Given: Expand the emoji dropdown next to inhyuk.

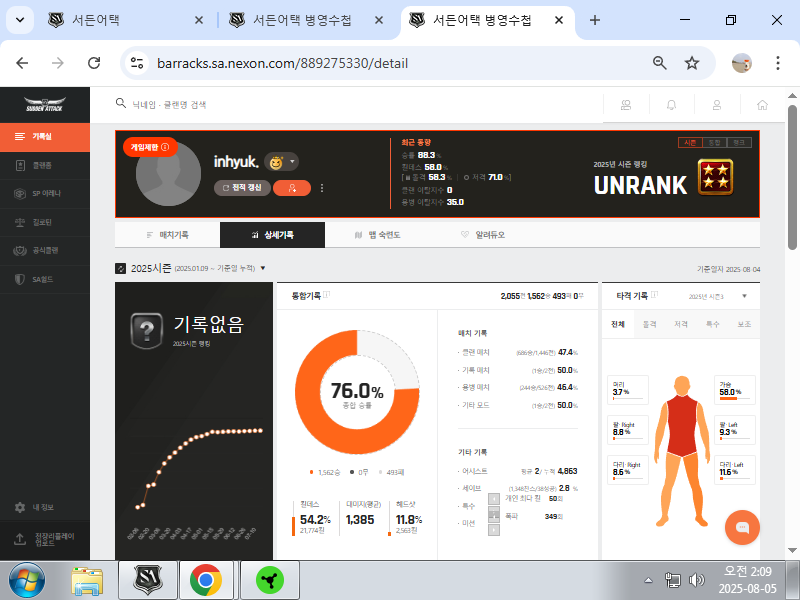Looking at the screenshot, I should 293,162.
